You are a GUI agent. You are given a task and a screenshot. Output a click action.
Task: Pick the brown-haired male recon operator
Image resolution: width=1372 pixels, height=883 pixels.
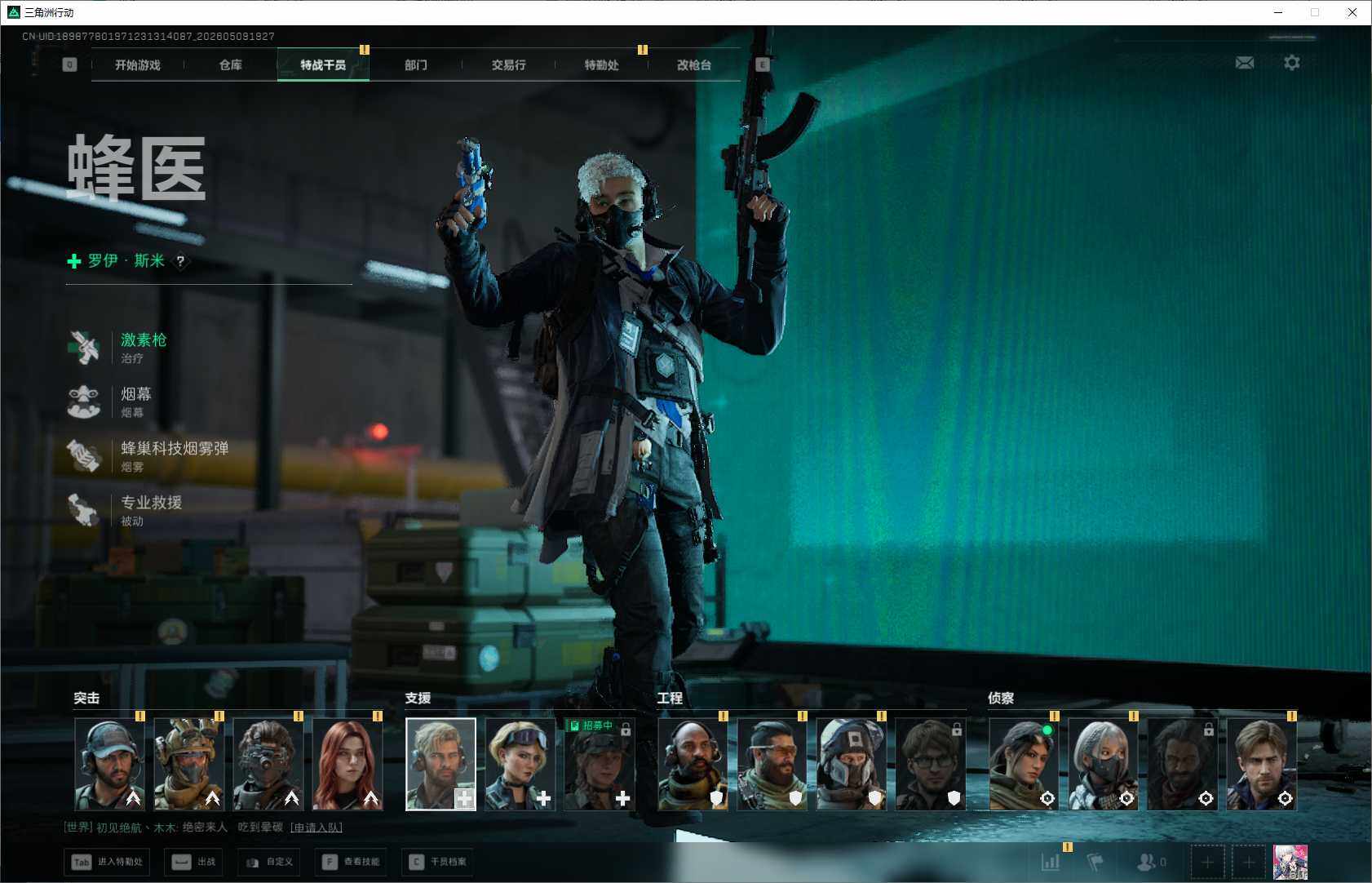tap(1261, 764)
